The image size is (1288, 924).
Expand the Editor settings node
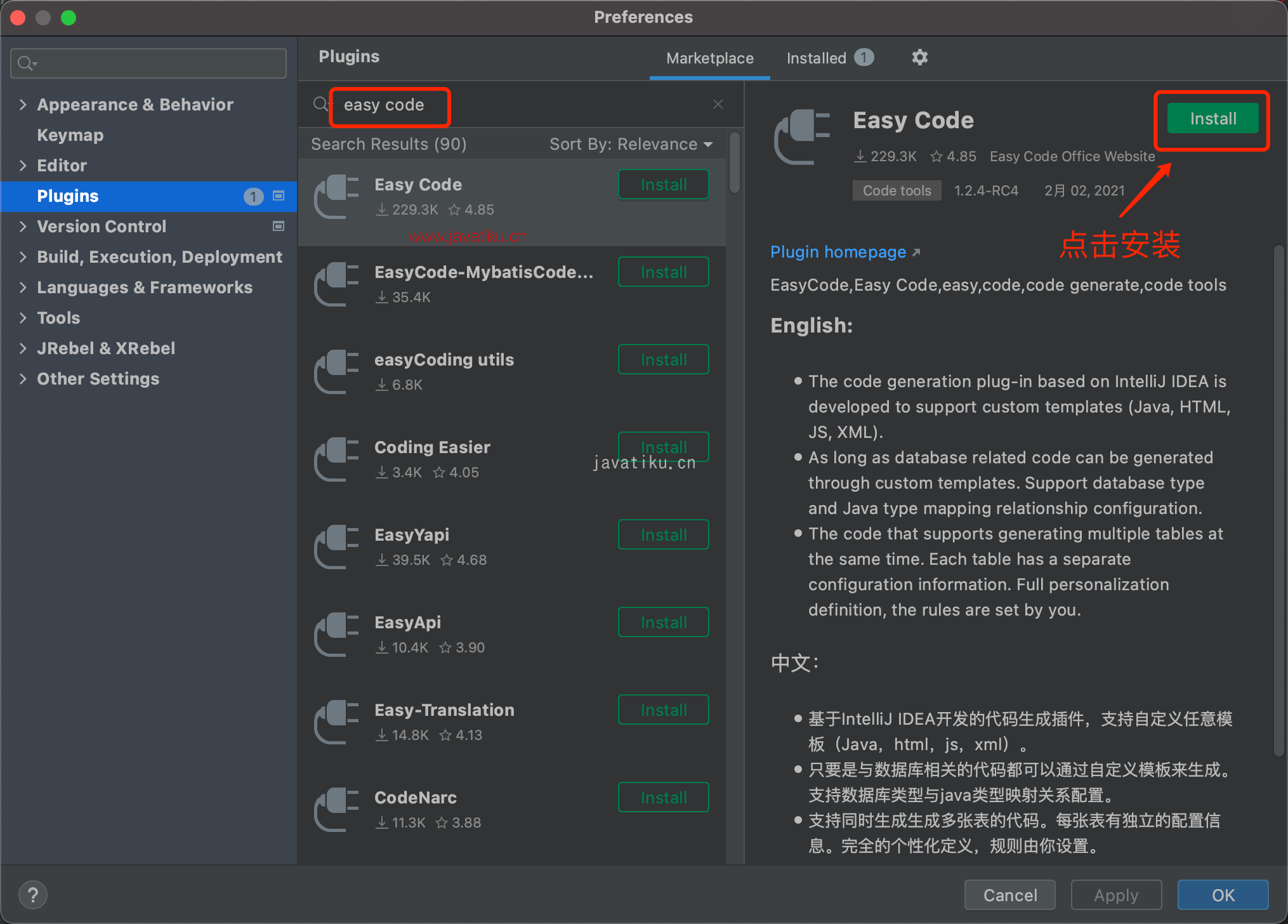pos(23,165)
